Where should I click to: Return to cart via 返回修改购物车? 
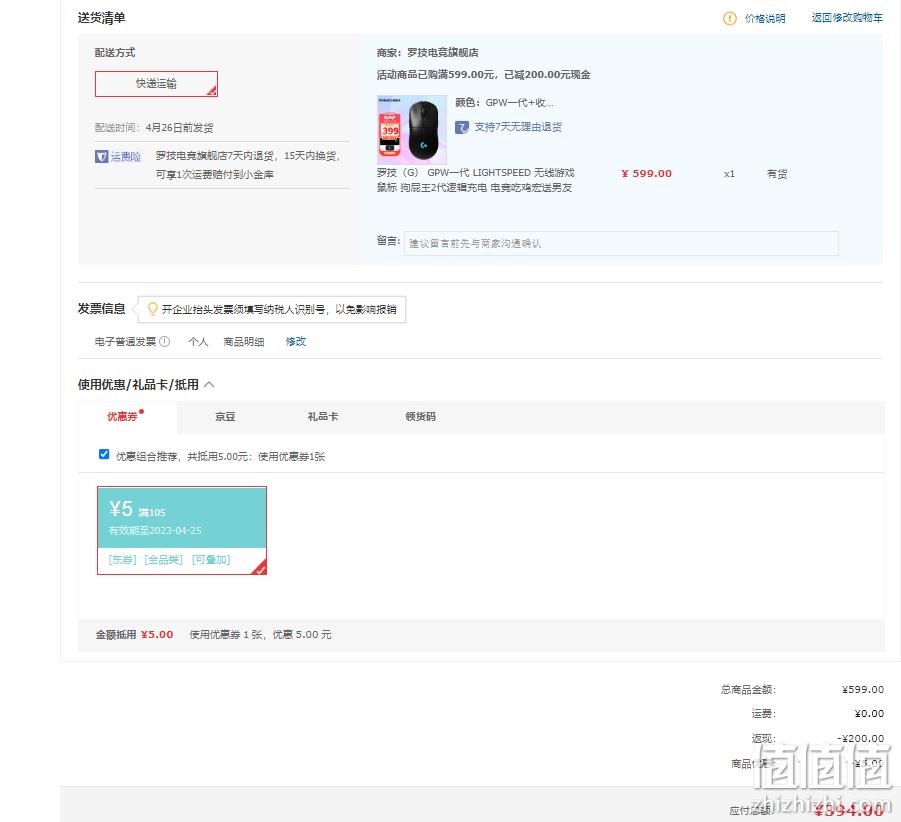(847, 18)
